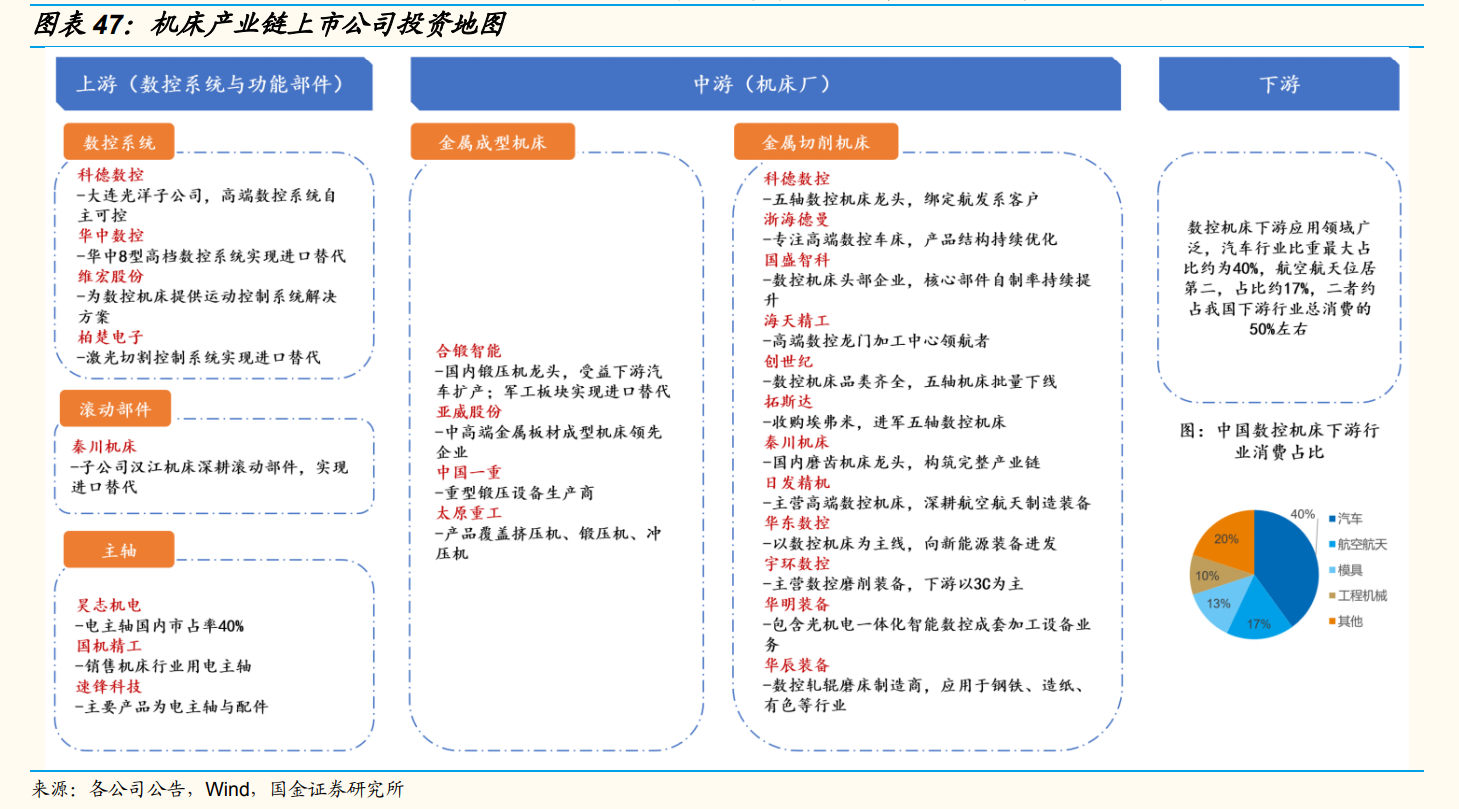Click 秦川机床 under 金属切削机床

point(797,442)
